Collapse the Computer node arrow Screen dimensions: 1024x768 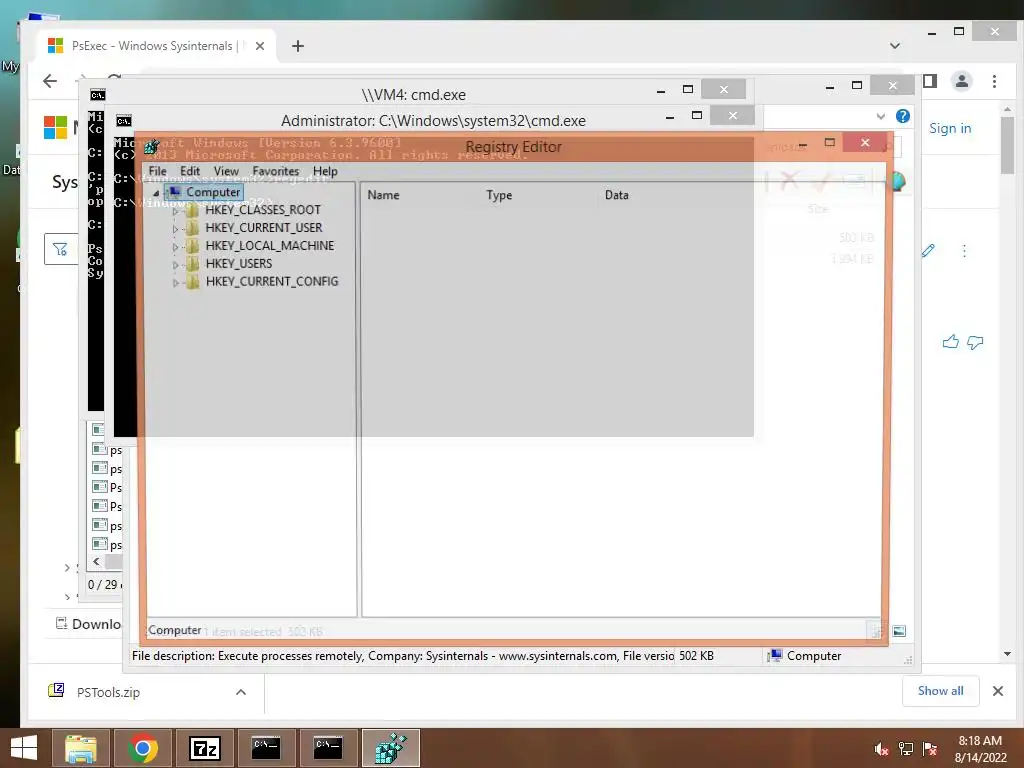tap(156, 193)
